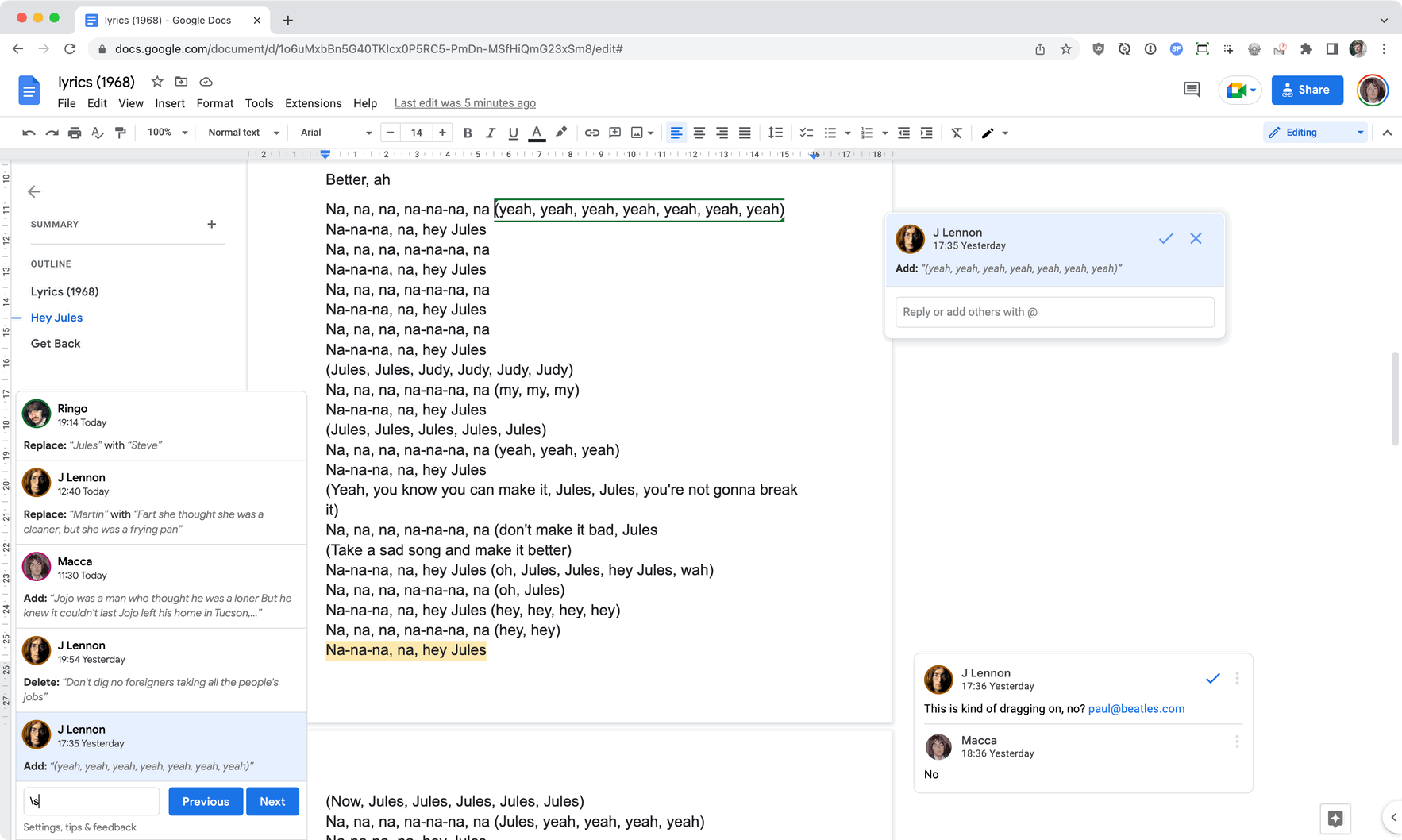This screenshot has height=840, width=1402.
Task: Close the document outline with back arrow
Action: coord(34,191)
